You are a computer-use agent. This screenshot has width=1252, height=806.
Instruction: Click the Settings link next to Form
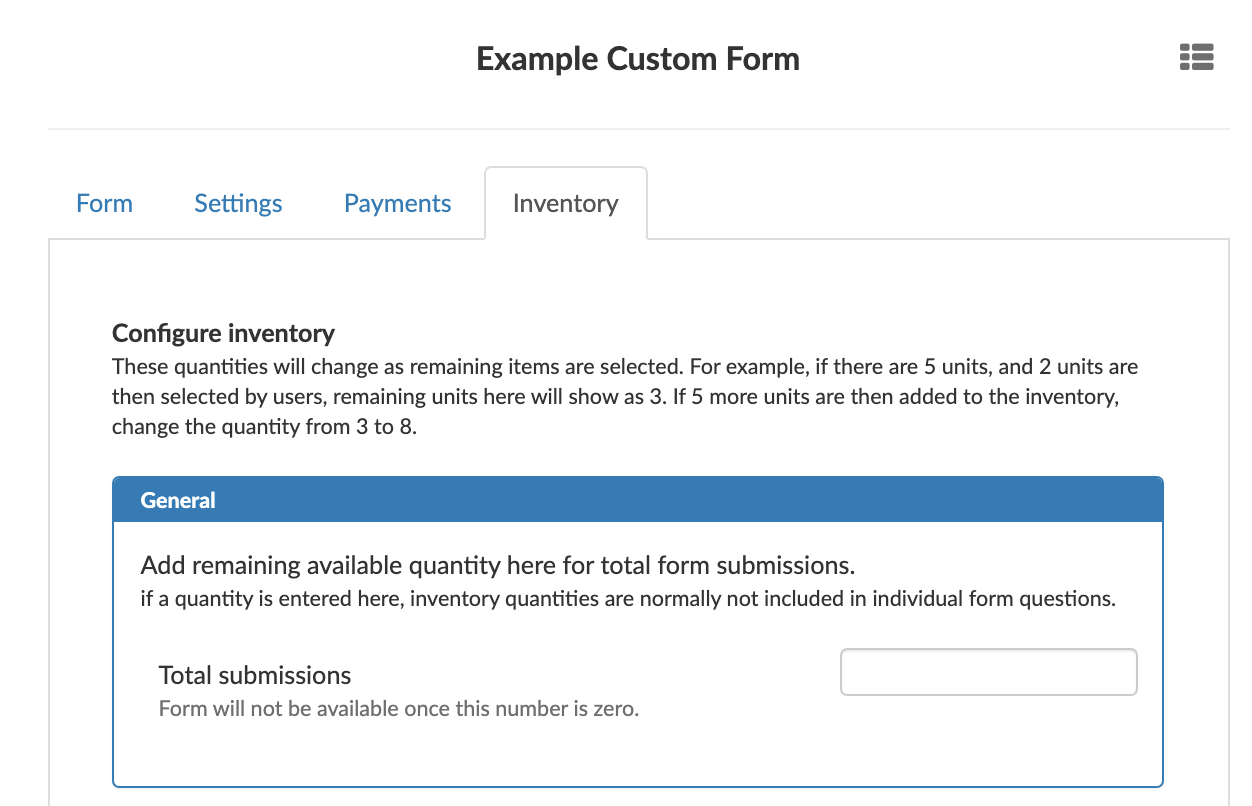click(238, 203)
